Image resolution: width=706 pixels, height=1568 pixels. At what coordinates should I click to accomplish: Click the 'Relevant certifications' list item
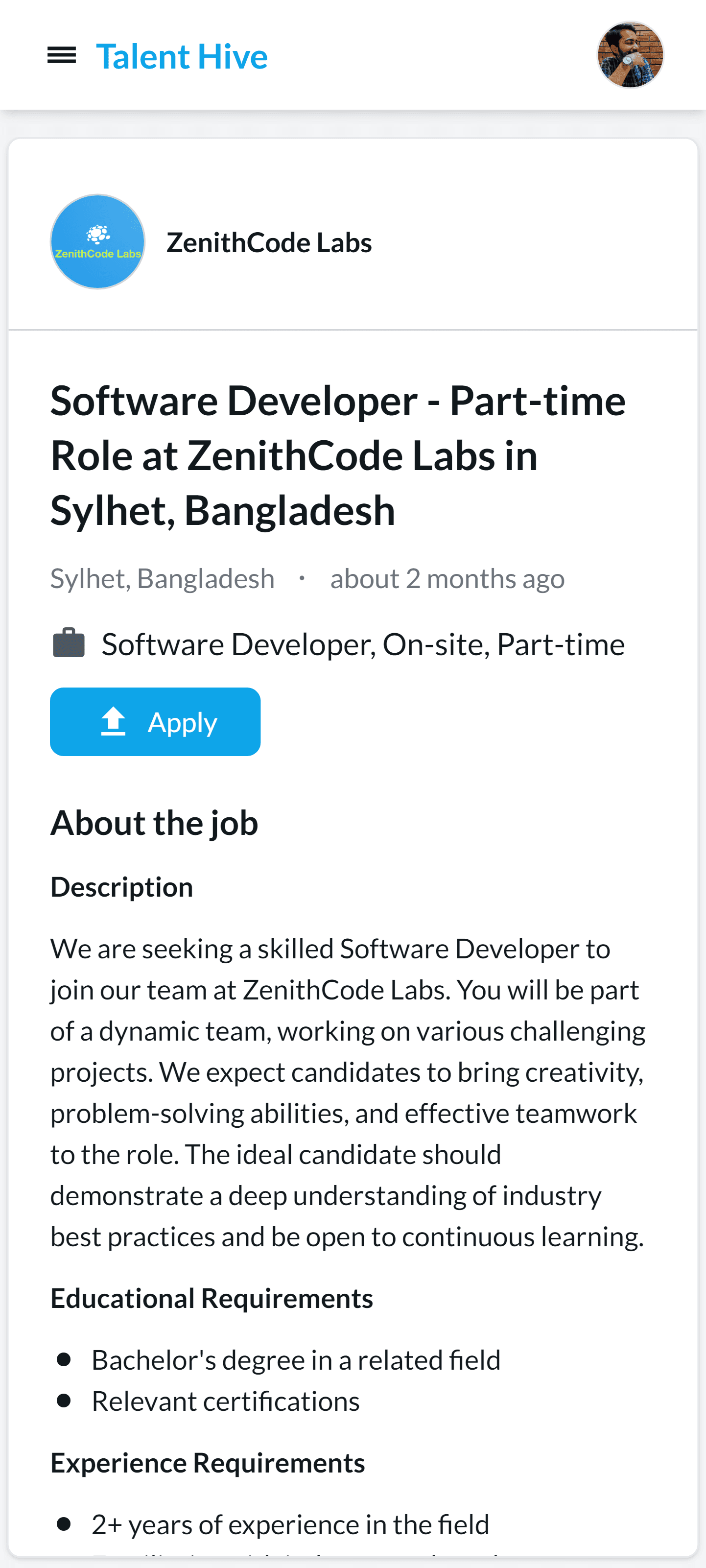click(225, 1401)
